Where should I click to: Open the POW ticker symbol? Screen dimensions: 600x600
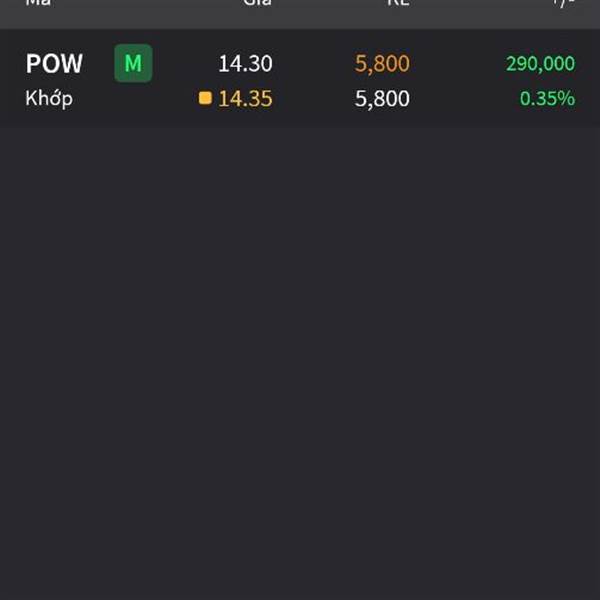pos(54,63)
